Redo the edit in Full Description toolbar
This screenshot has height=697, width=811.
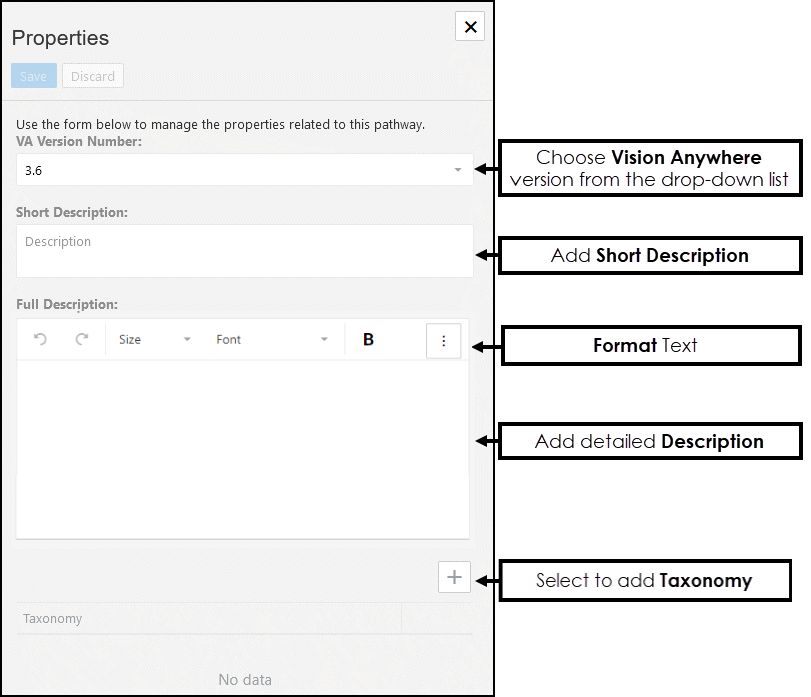click(x=82, y=340)
